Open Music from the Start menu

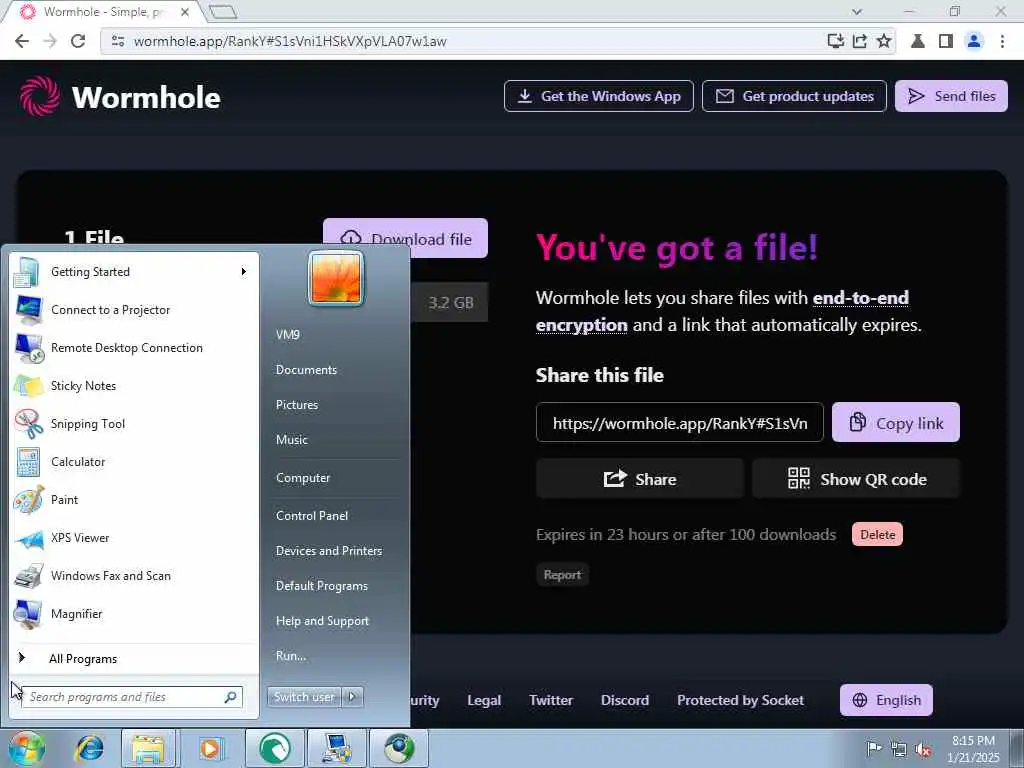pyautogui.click(x=291, y=440)
